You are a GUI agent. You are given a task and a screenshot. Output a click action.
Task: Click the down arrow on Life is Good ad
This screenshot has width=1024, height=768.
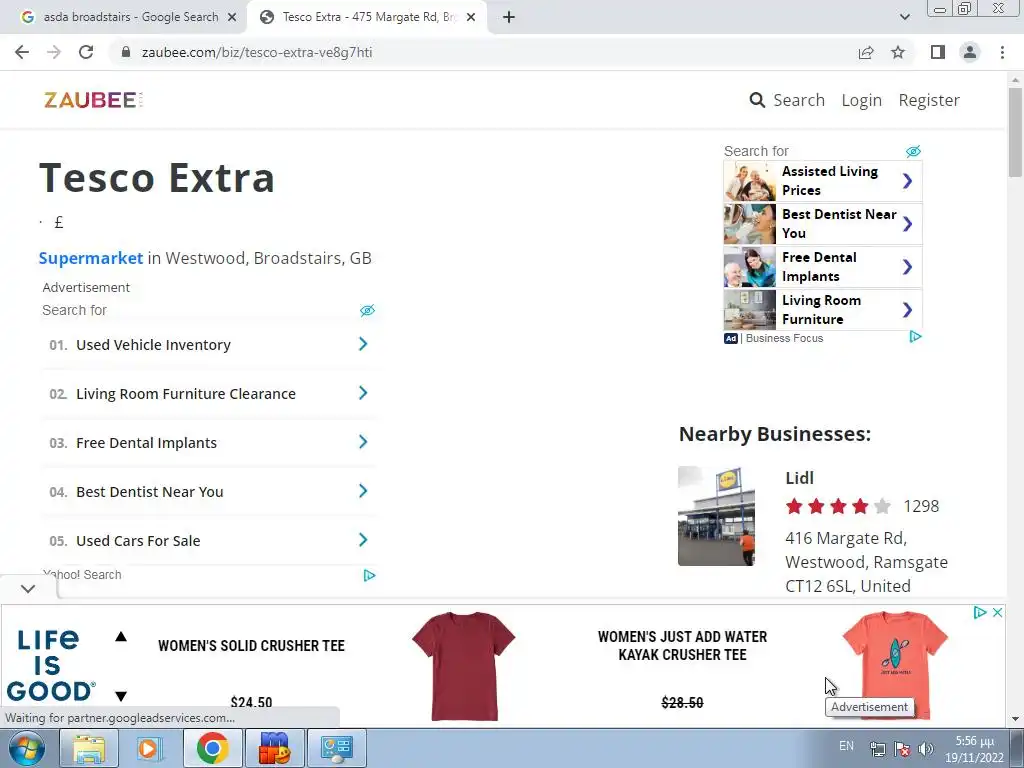(121, 696)
